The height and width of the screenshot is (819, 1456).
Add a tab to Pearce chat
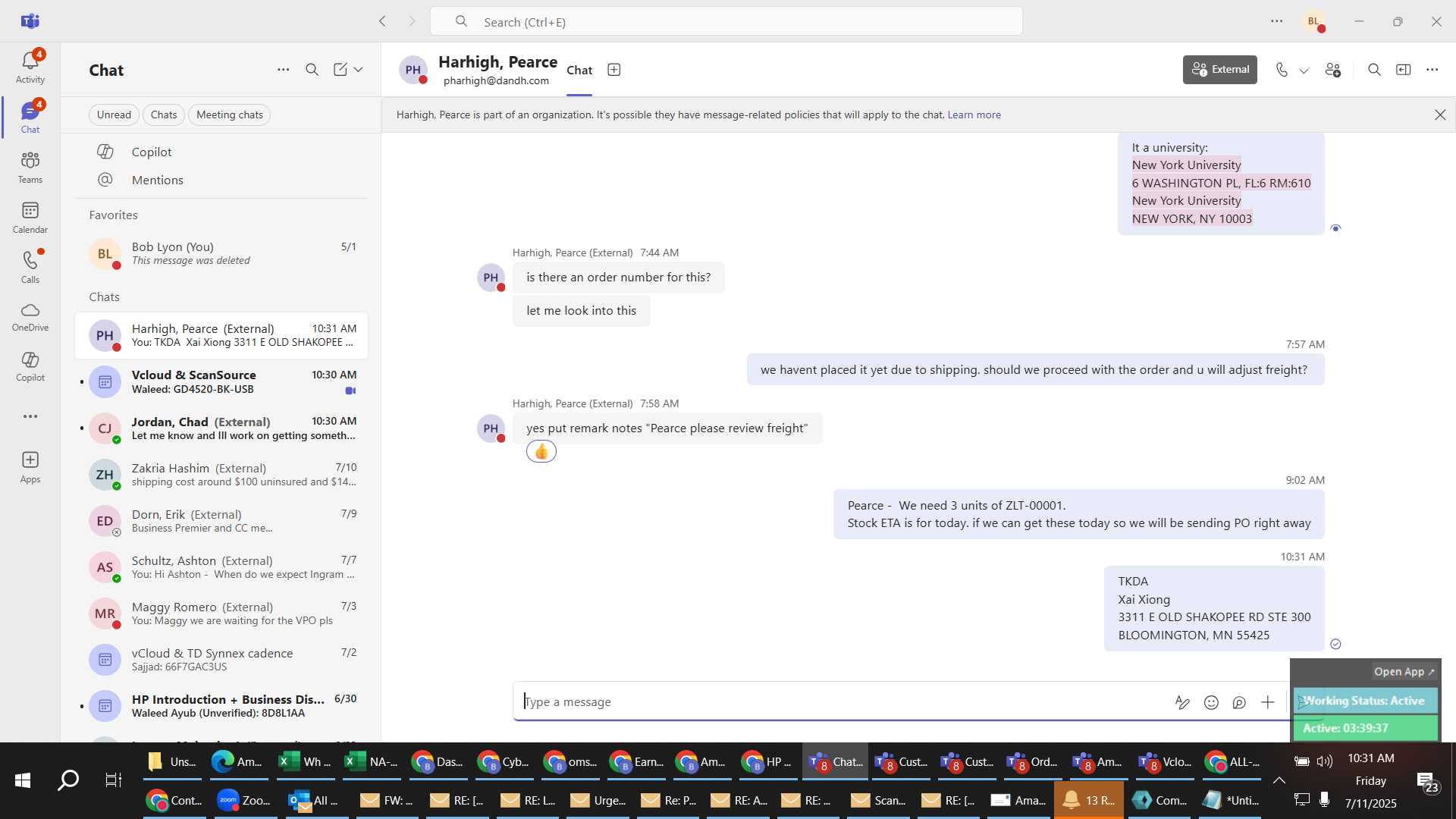pos(614,70)
